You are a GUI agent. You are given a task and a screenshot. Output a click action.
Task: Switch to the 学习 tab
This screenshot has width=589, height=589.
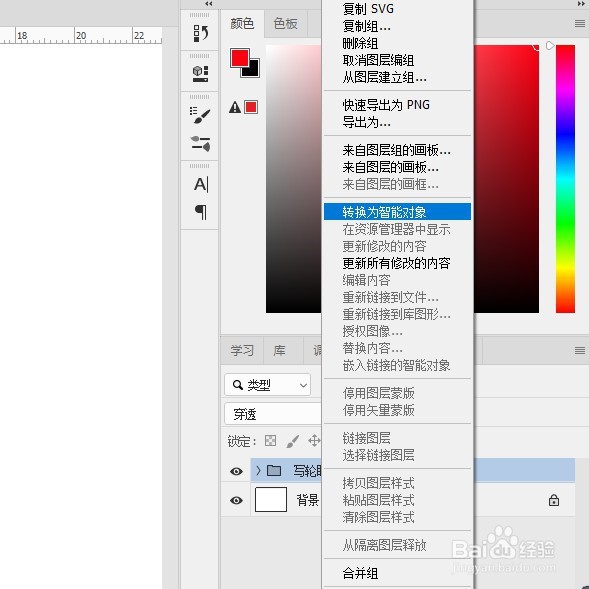pos(242,350)
